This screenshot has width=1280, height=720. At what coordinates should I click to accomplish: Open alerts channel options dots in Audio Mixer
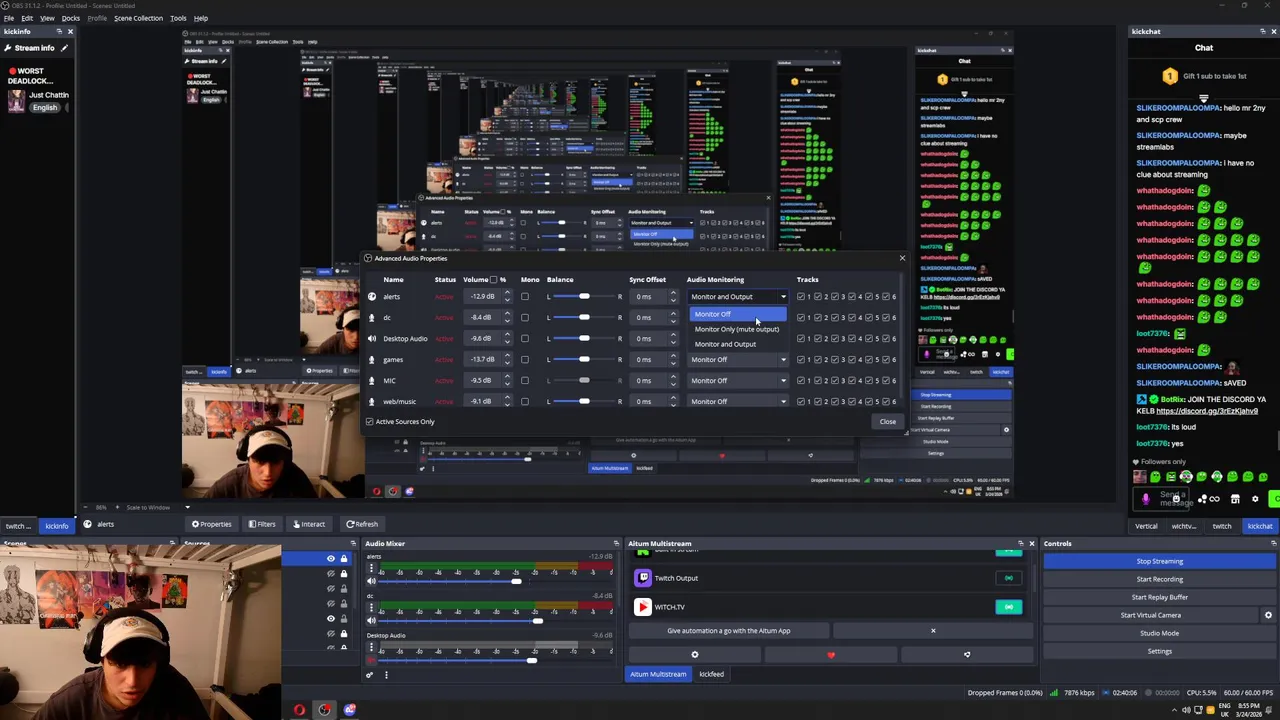point(371,568)
